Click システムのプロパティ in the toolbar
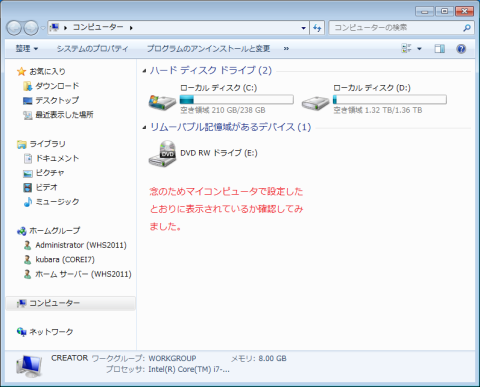This screenshot has height=387, width=480. [92, 49]
